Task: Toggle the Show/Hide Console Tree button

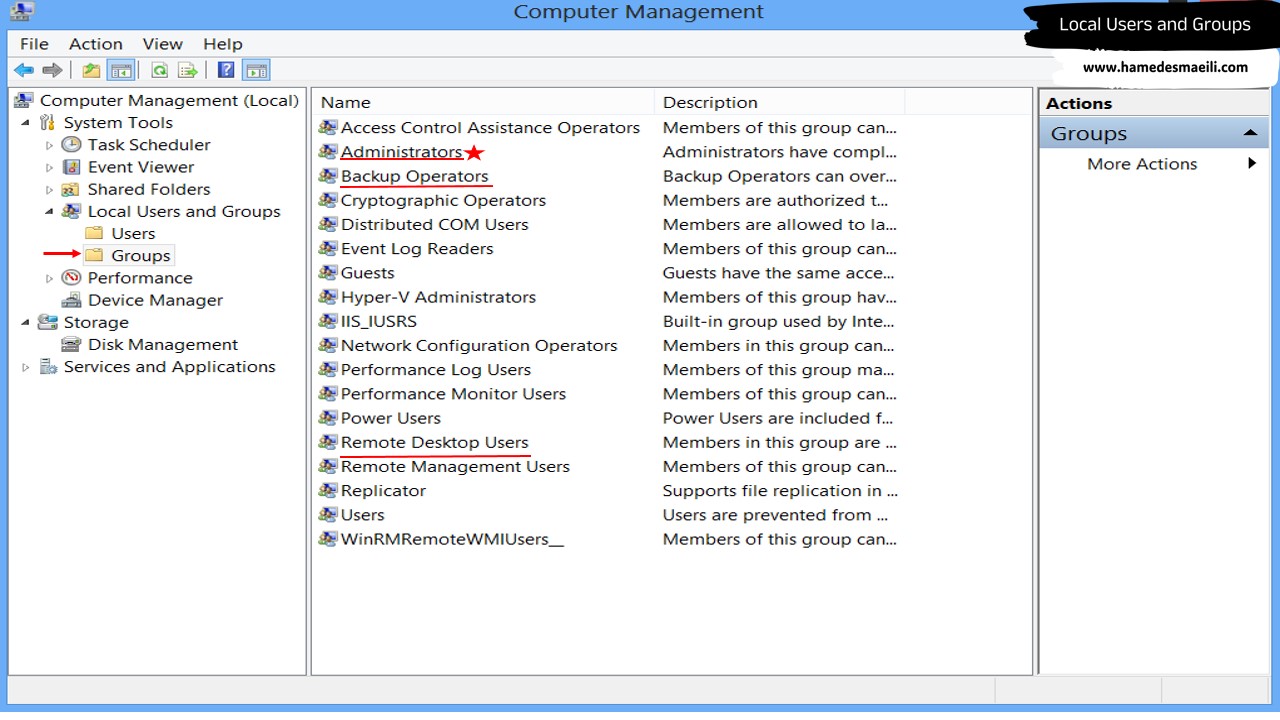Action: (x=121, y=70)
